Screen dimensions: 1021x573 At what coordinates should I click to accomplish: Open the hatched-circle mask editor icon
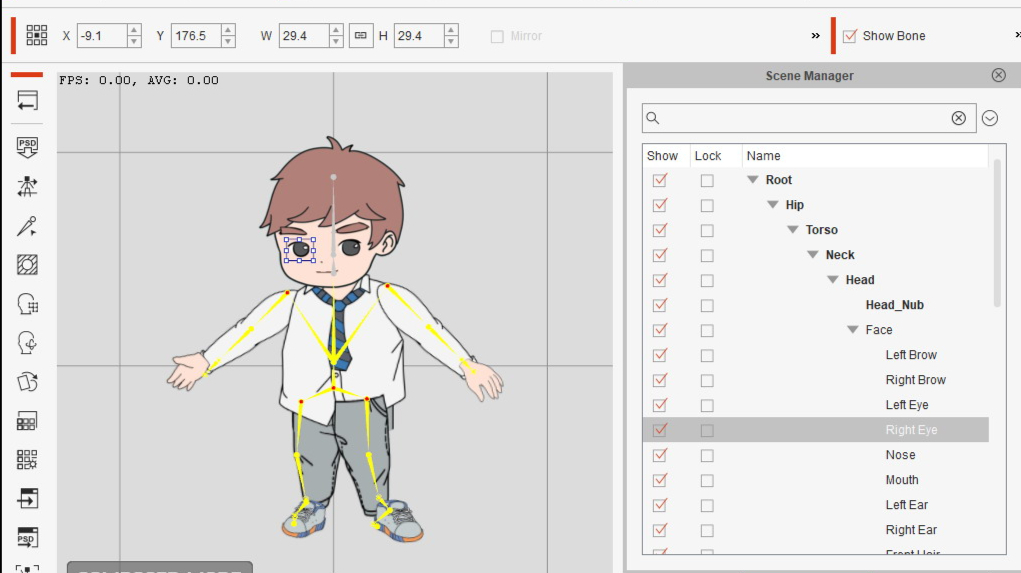pyautogui.click(x=27, y=265)
